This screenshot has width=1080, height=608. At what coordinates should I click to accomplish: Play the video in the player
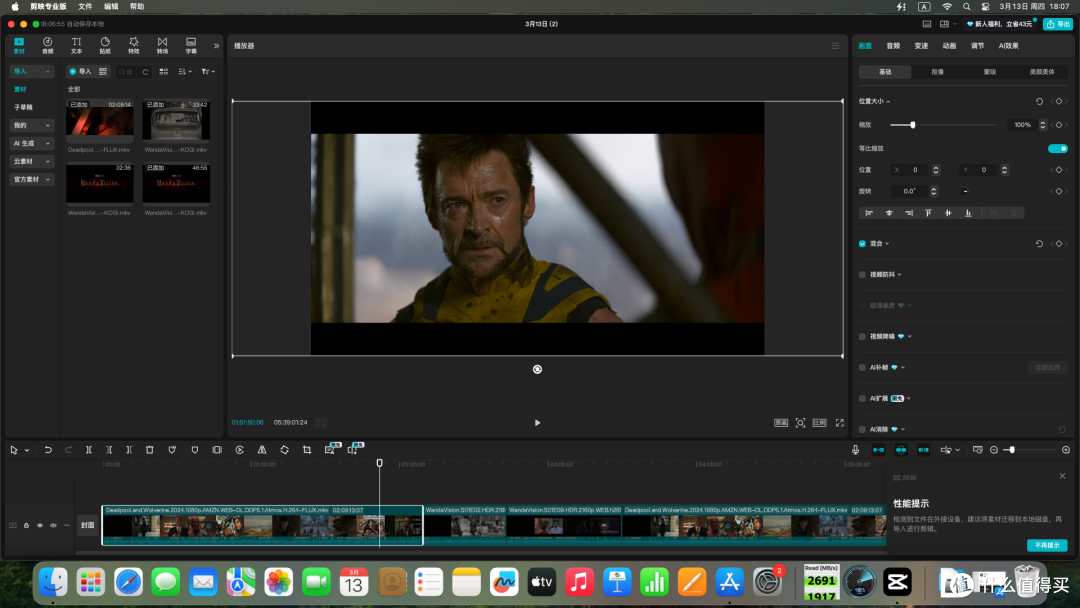pyautogui.click(x=537, y=423)
